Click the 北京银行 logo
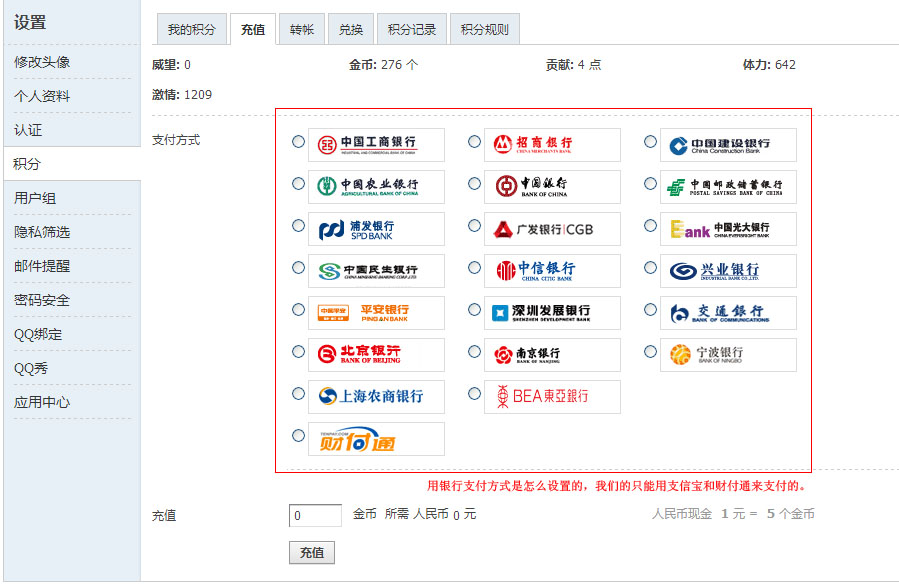Screen dimensions: 899x586 coord(376,354)
